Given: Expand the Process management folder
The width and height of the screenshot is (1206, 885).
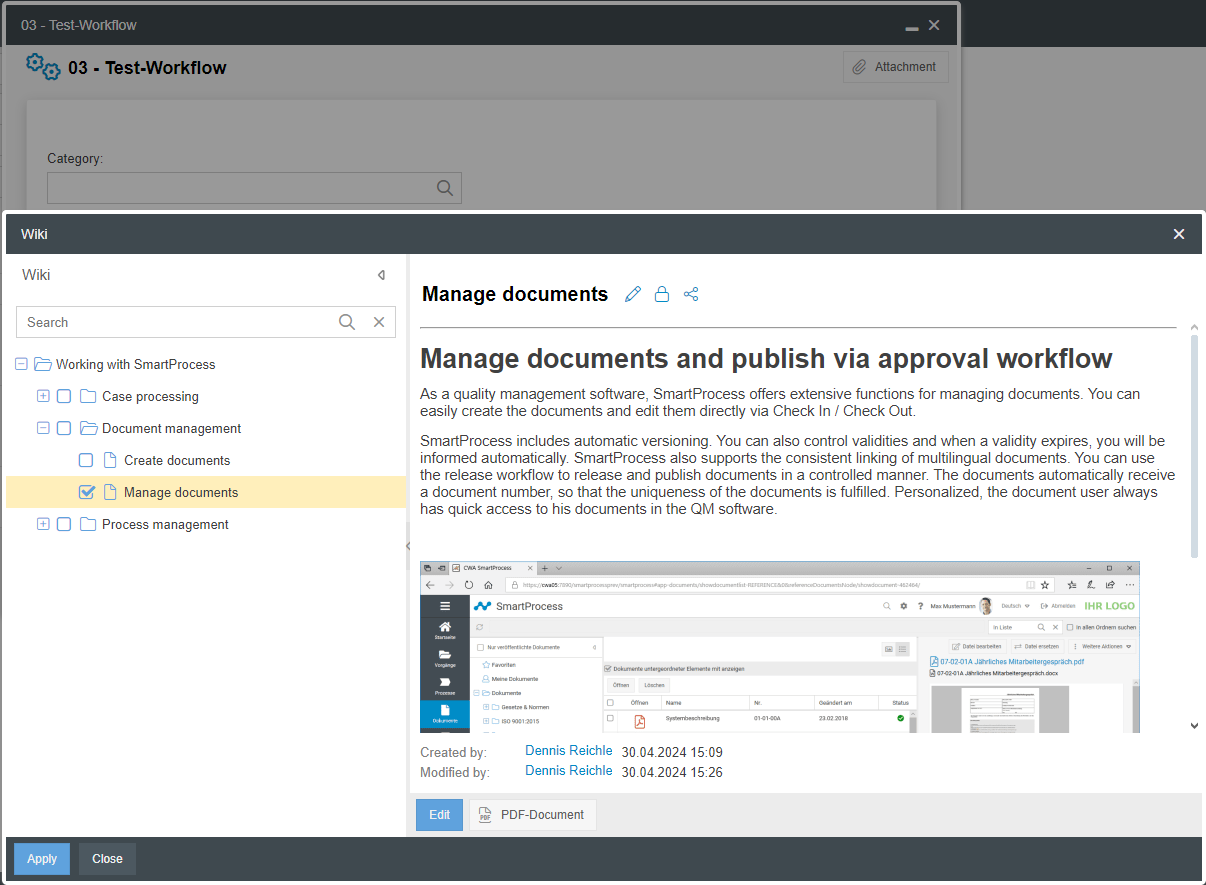Looking at the screenshot, I should pyautogui.click(x=43, y=524).
